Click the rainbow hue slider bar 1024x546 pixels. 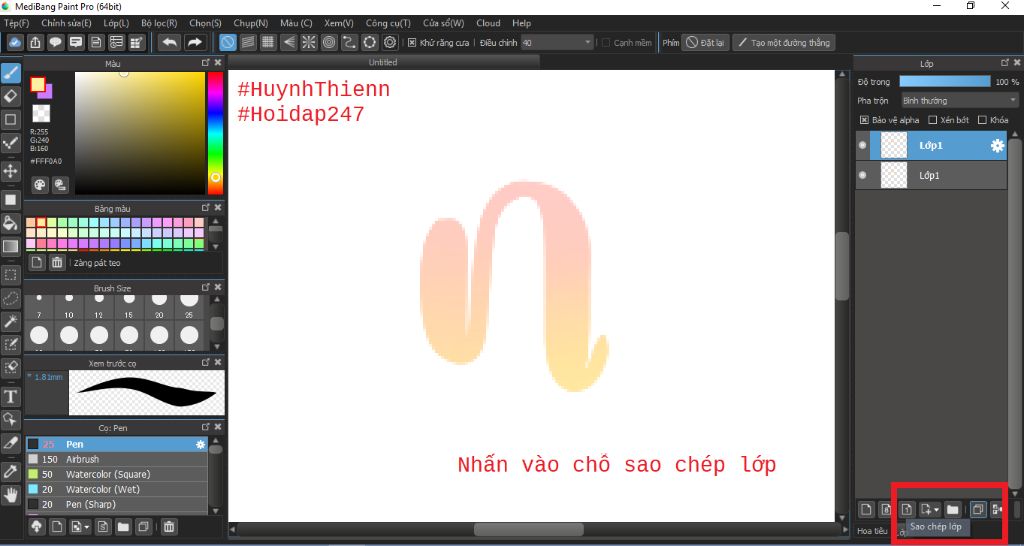pos(215,133)
